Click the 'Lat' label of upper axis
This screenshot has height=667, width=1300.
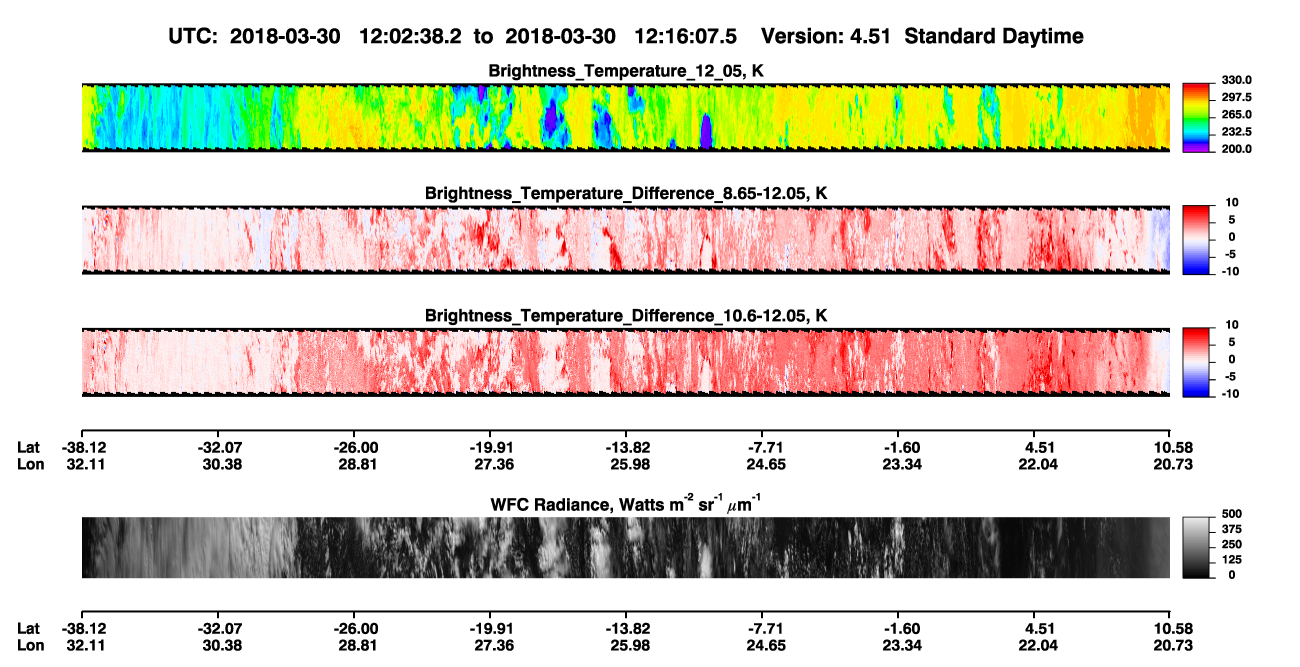[29, 448]
